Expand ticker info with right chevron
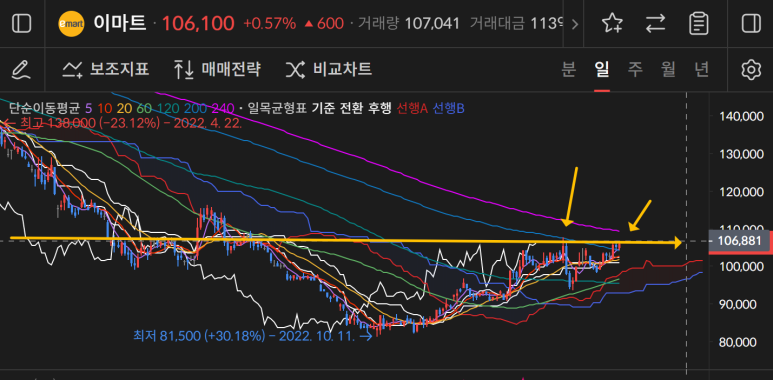The width and height of the screenshot is (773, 380). click(x=574, y=24)
